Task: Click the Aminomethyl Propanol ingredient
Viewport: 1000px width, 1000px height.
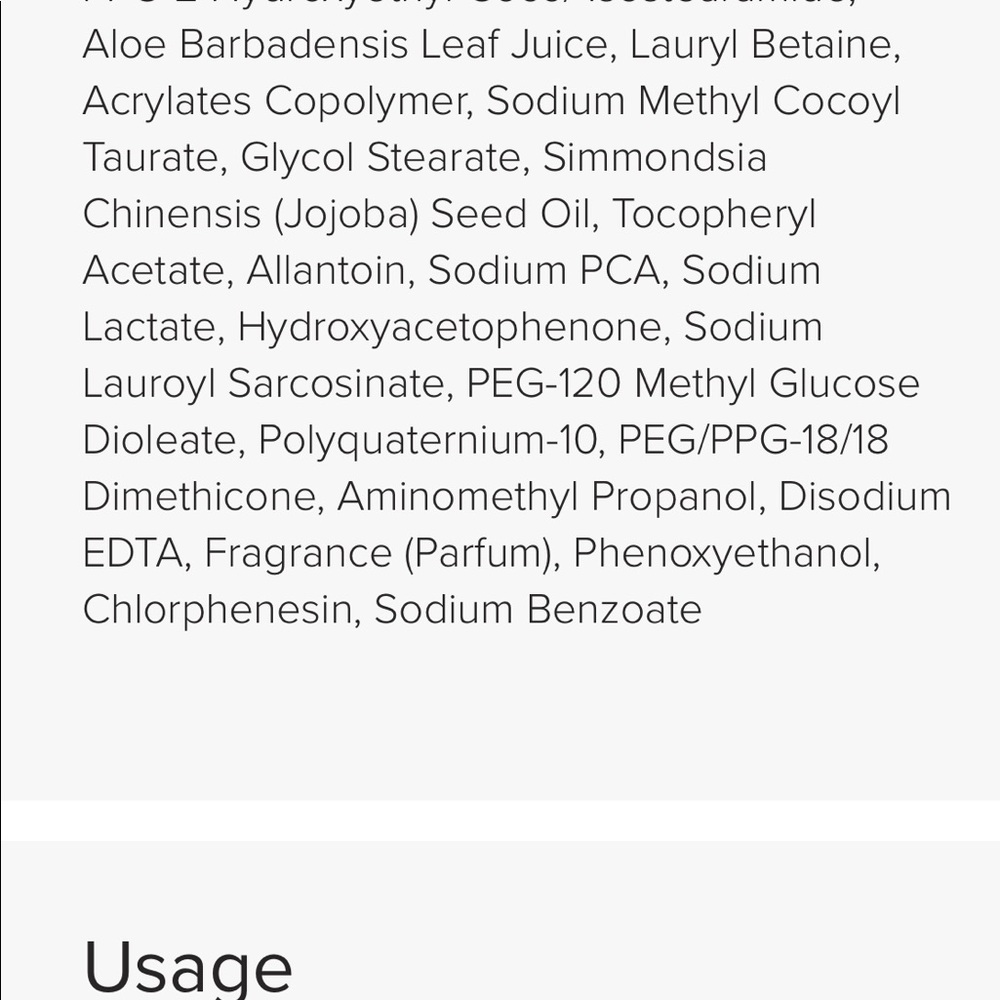Action: tap(546, 496)
